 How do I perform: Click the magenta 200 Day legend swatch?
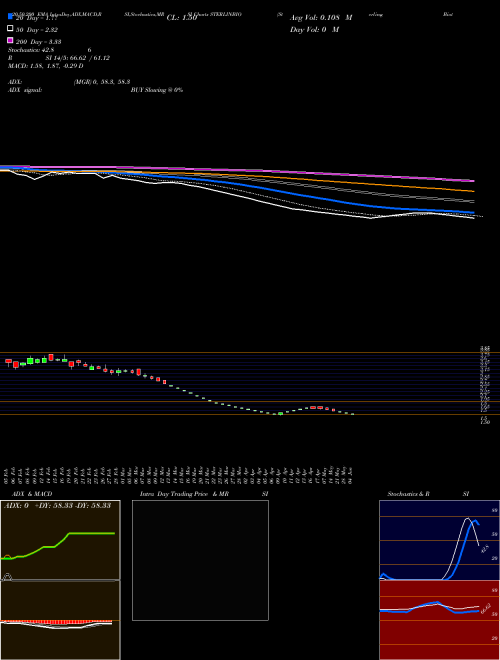[10, 40]
